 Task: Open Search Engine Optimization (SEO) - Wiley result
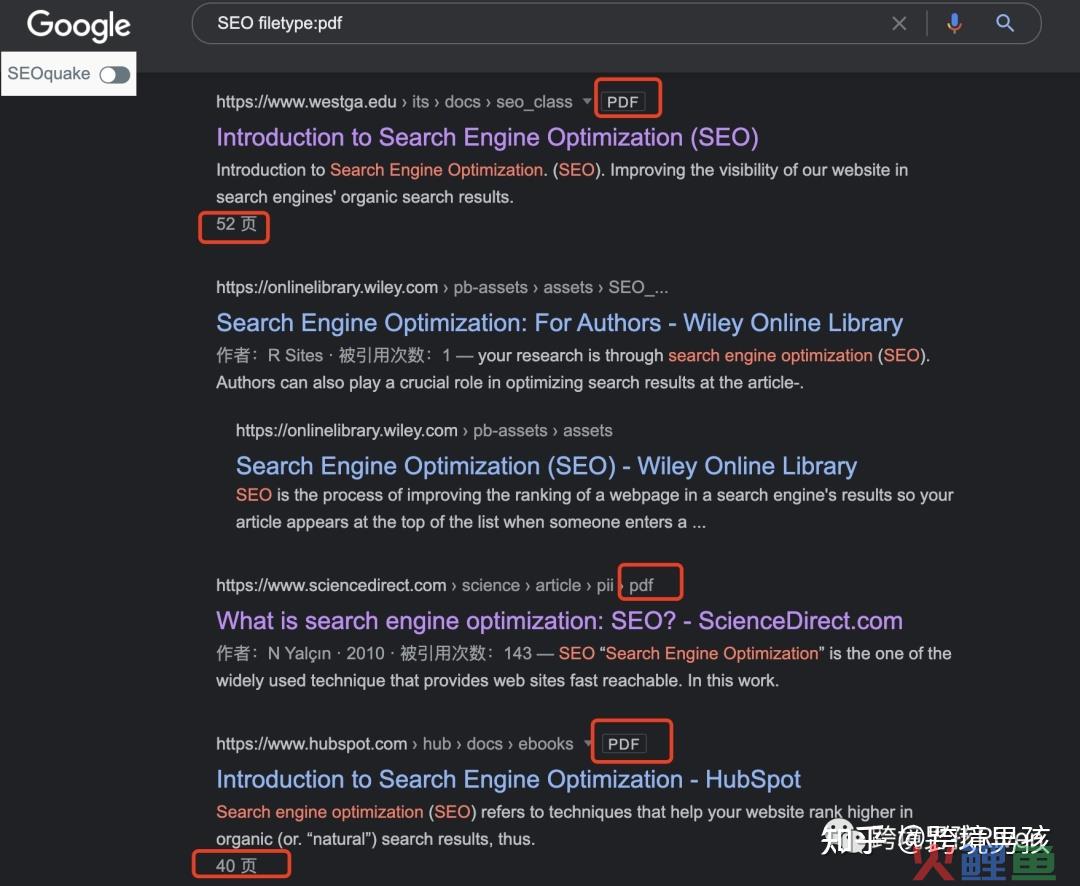(x=546, y=466)
